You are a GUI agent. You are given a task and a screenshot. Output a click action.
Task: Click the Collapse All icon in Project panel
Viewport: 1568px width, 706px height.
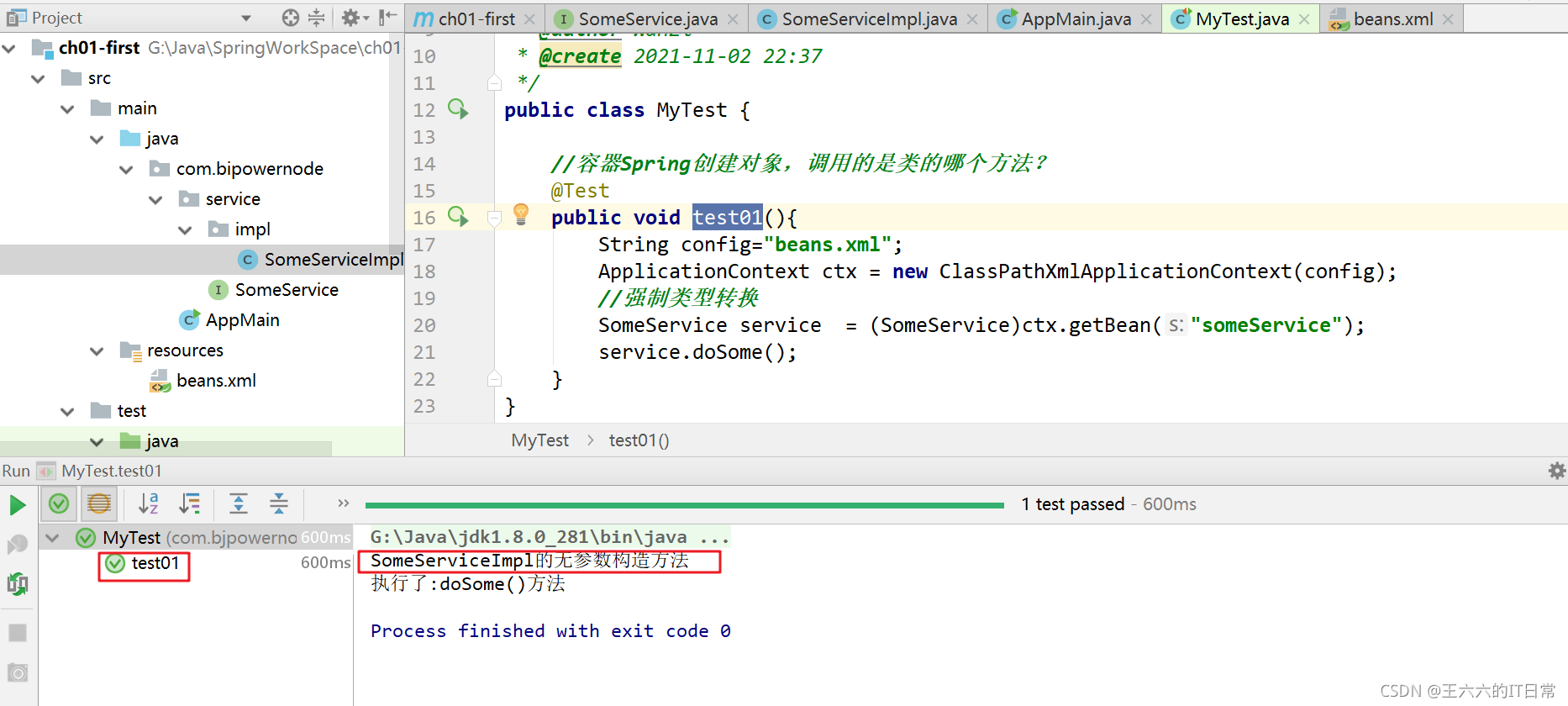[x=316, y=18]
